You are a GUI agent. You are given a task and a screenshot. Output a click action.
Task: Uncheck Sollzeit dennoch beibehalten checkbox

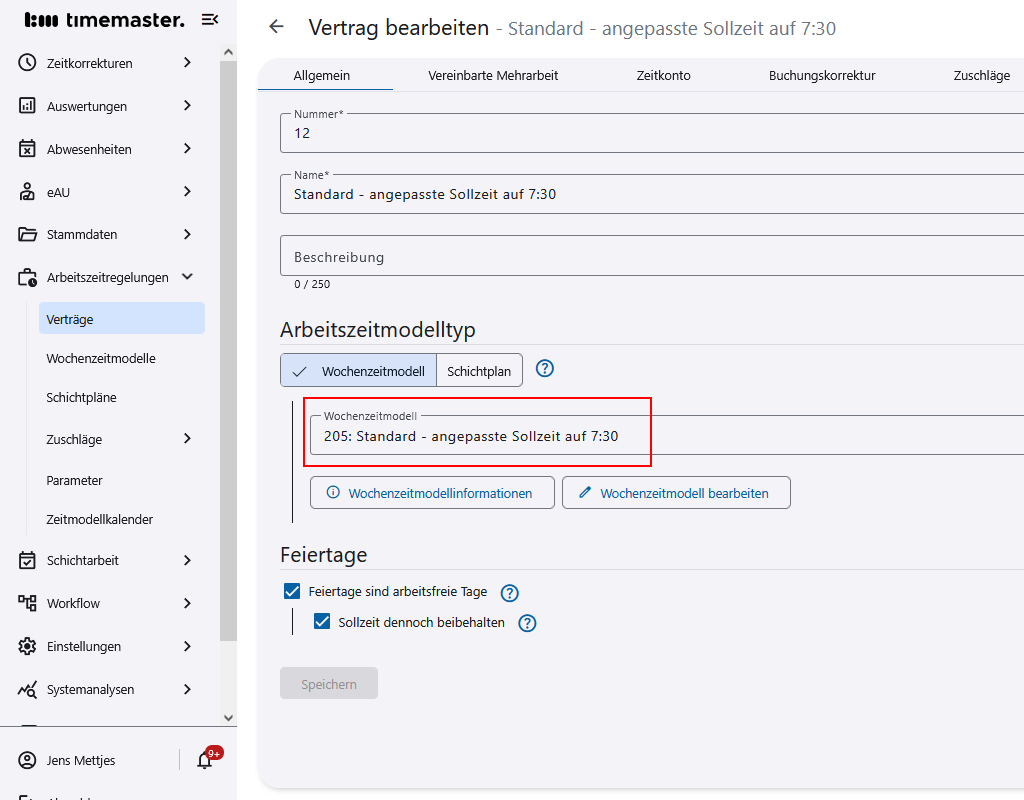coord(322,621)
